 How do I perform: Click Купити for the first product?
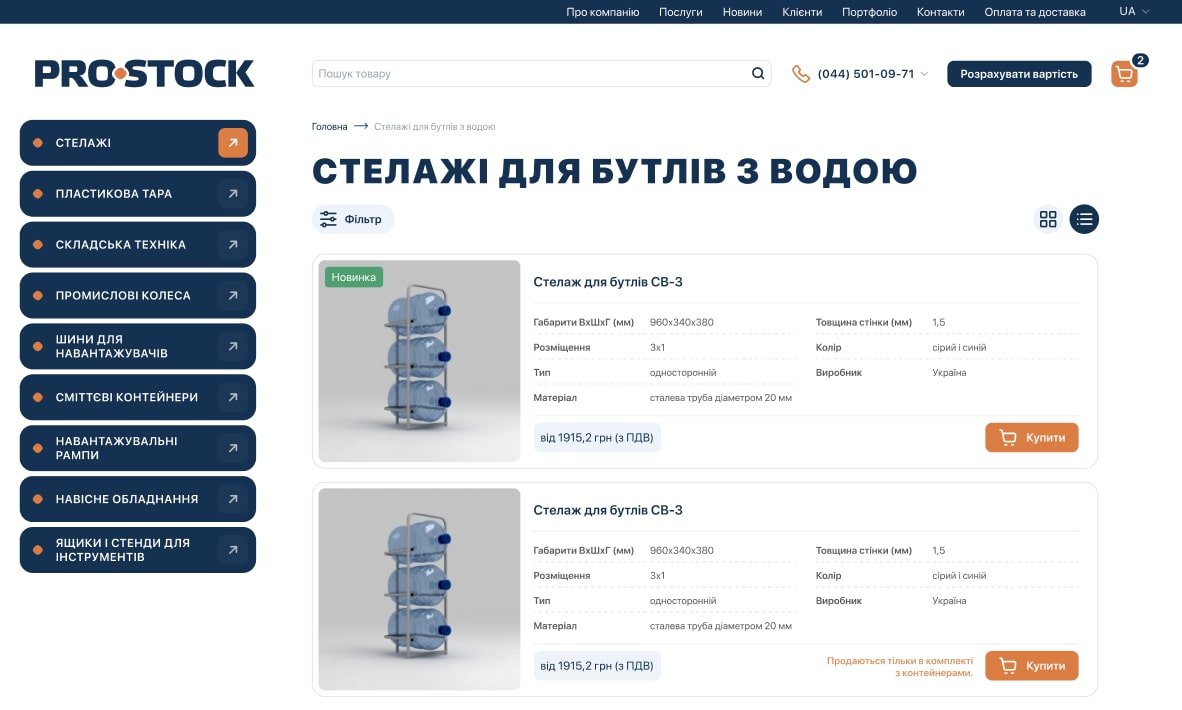[1031, 438]
